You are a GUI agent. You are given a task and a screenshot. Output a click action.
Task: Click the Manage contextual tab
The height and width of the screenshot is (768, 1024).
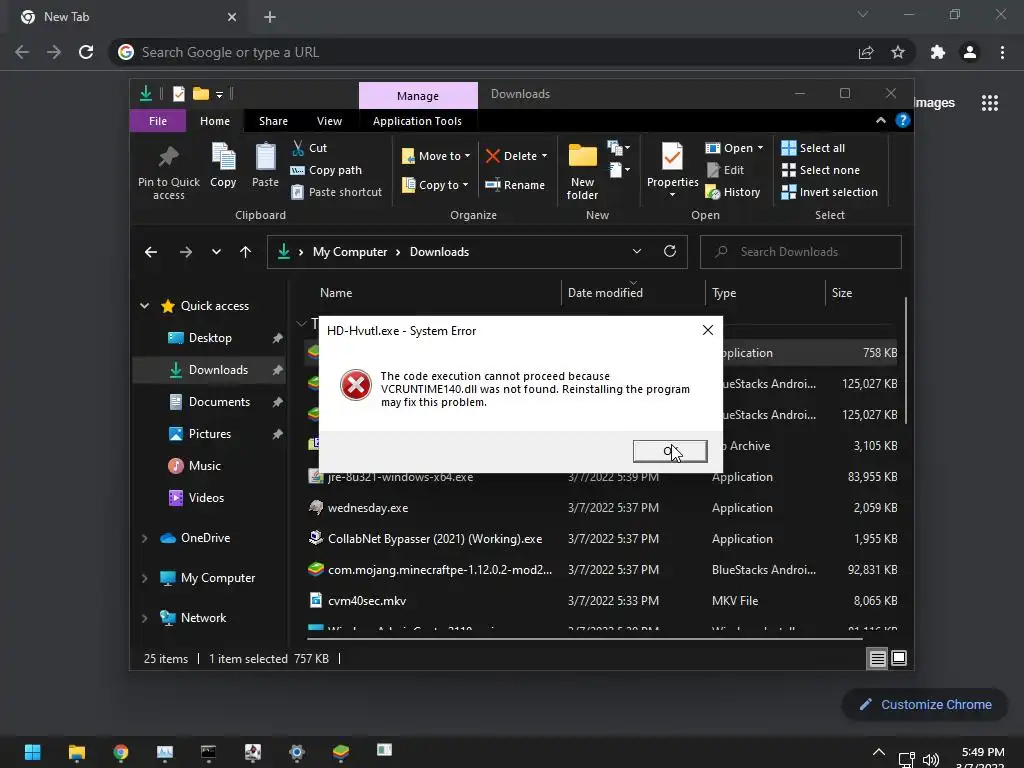[x=418, y=96]
